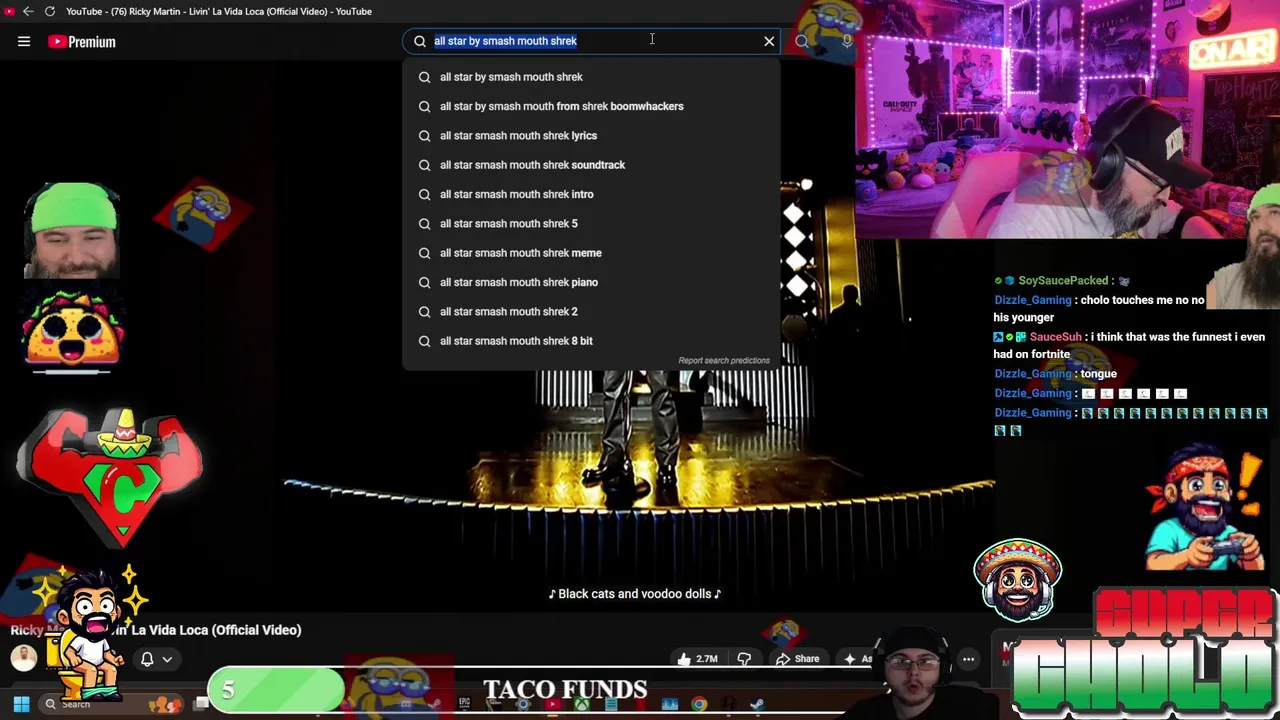Select the "all star smash mouth shrek 5" suggestion
Viewport: 1280px width, 720px height.
[x=590, y=223]
